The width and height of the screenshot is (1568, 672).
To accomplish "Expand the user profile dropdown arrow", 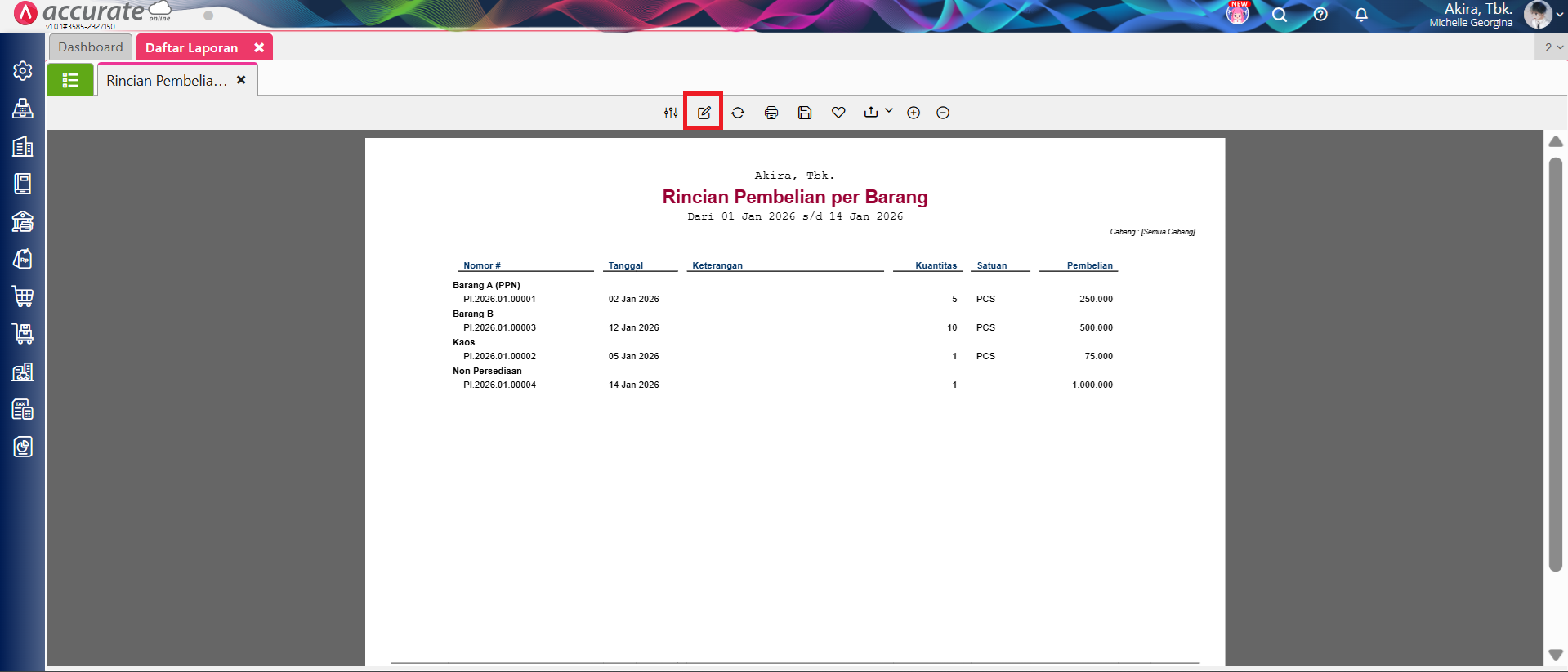I will click(1559, 15).
